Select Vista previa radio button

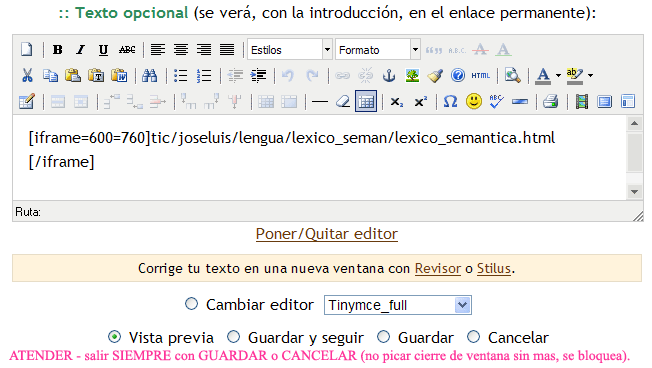click(114, 337)
